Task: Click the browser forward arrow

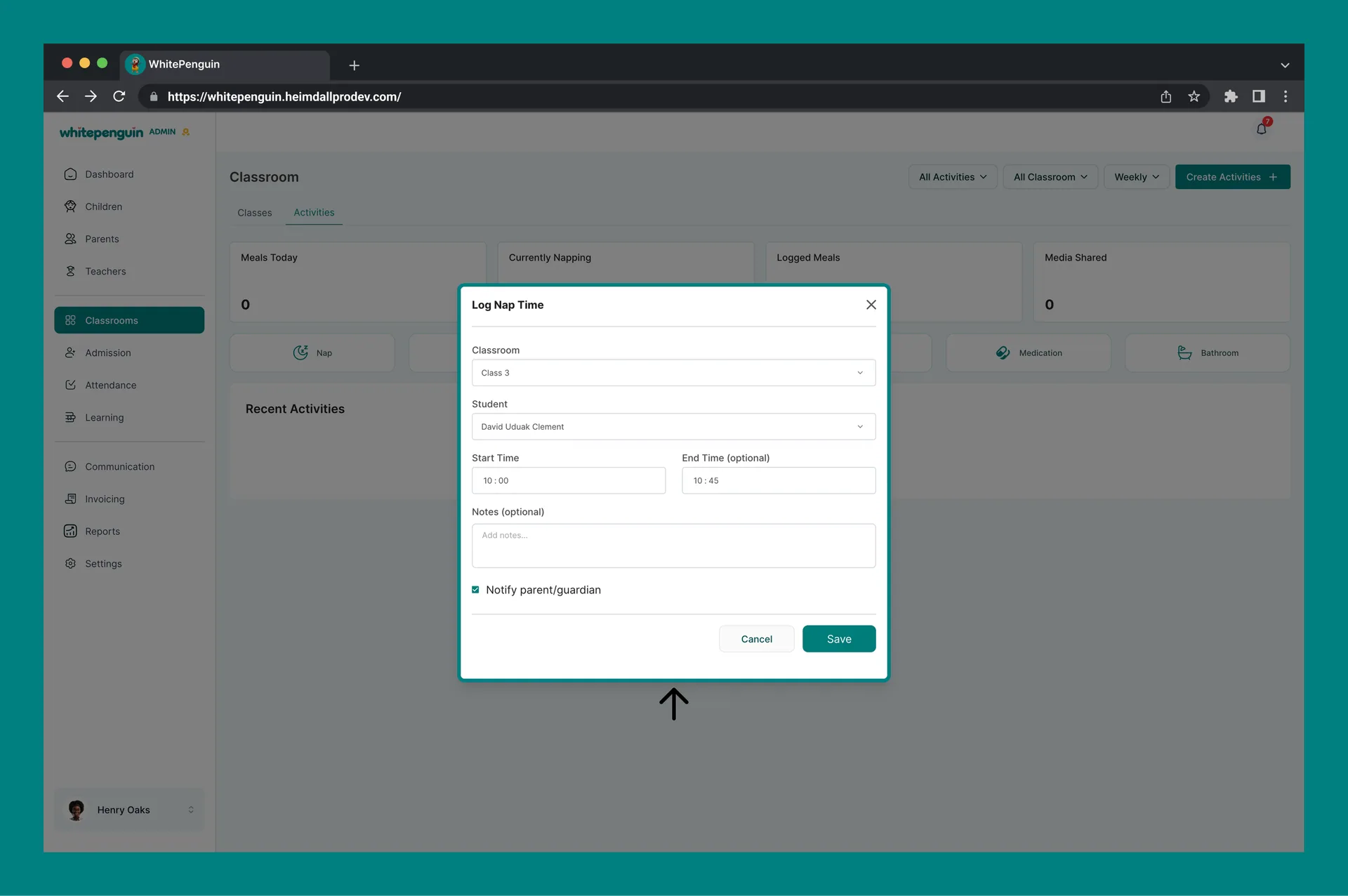Action: 91,96
